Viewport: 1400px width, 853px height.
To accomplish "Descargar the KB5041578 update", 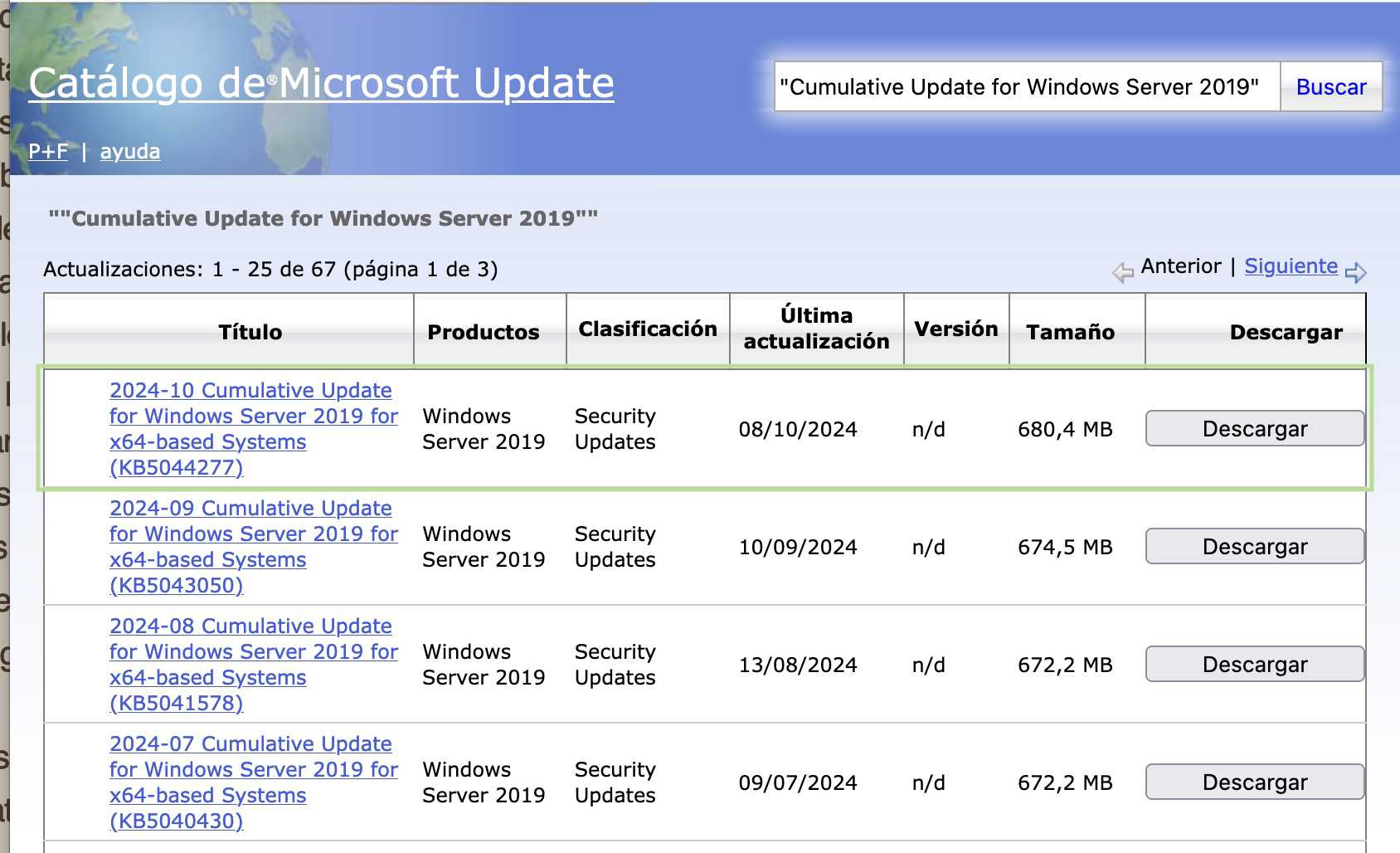I will click(x=1255, y=664).
